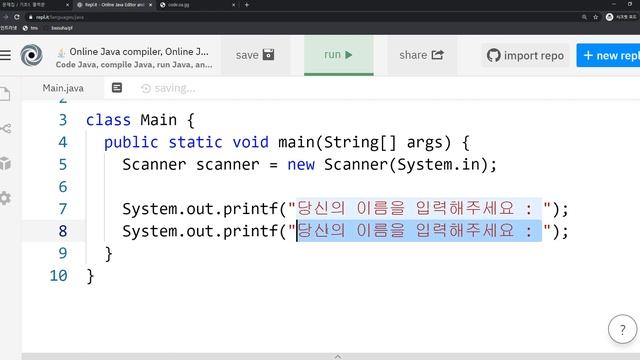Click the Java language icon beside the title
640x360 pixels.
61,53
